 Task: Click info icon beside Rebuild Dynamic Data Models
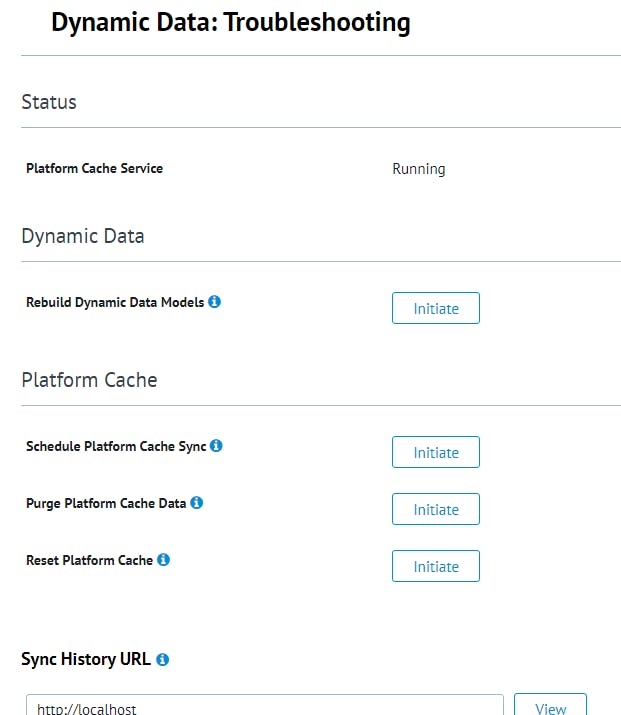(215, 302)
